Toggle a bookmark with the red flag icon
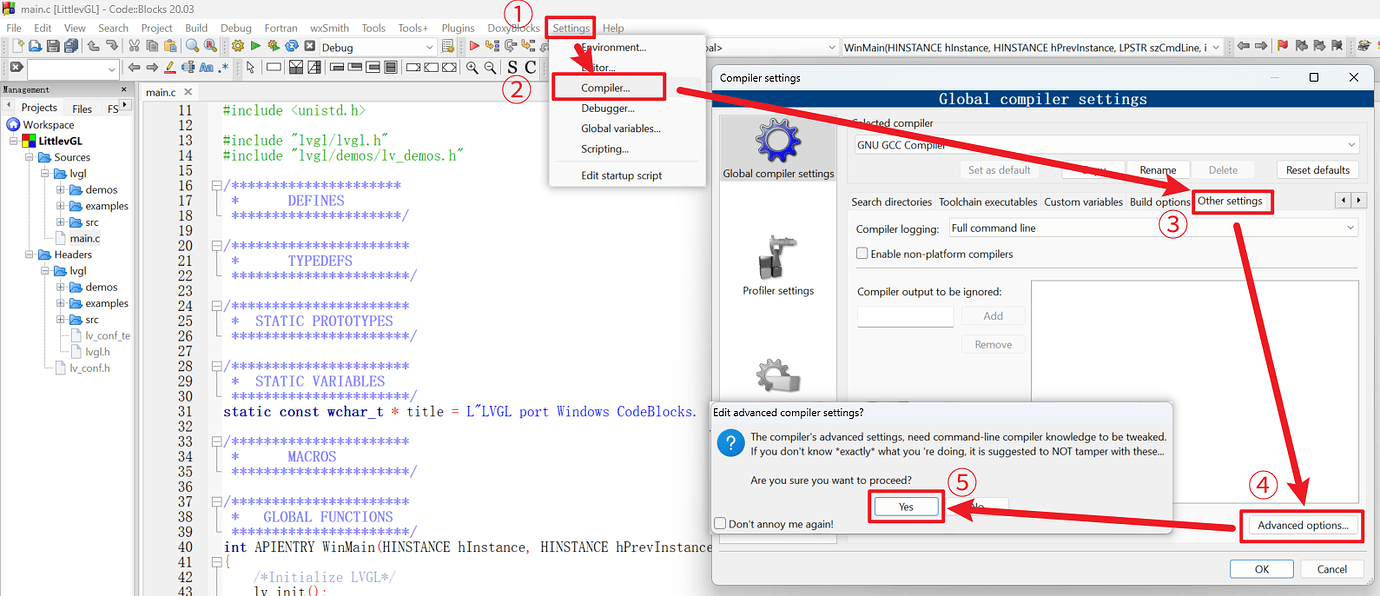The width and height of the screenshot is (1380, 596). coord(1283,45)
